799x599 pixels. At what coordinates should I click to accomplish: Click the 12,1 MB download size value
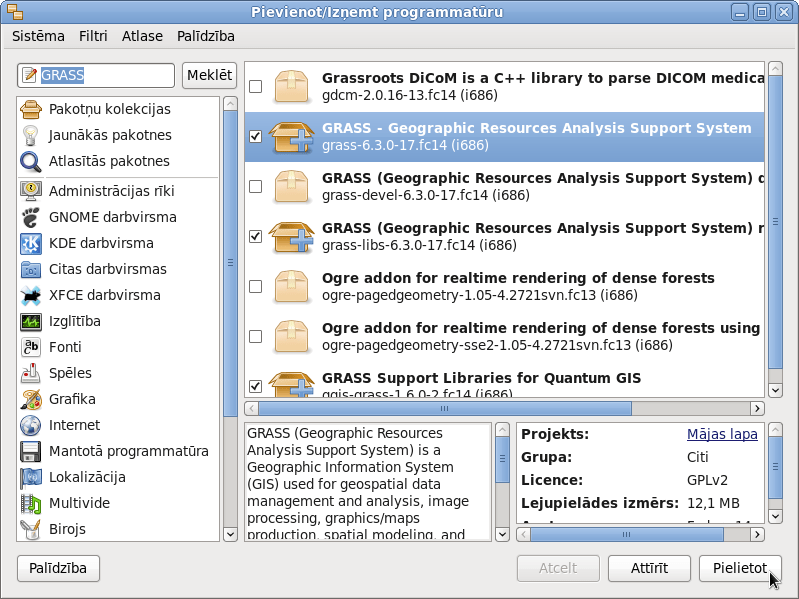[x=713, y=503]
